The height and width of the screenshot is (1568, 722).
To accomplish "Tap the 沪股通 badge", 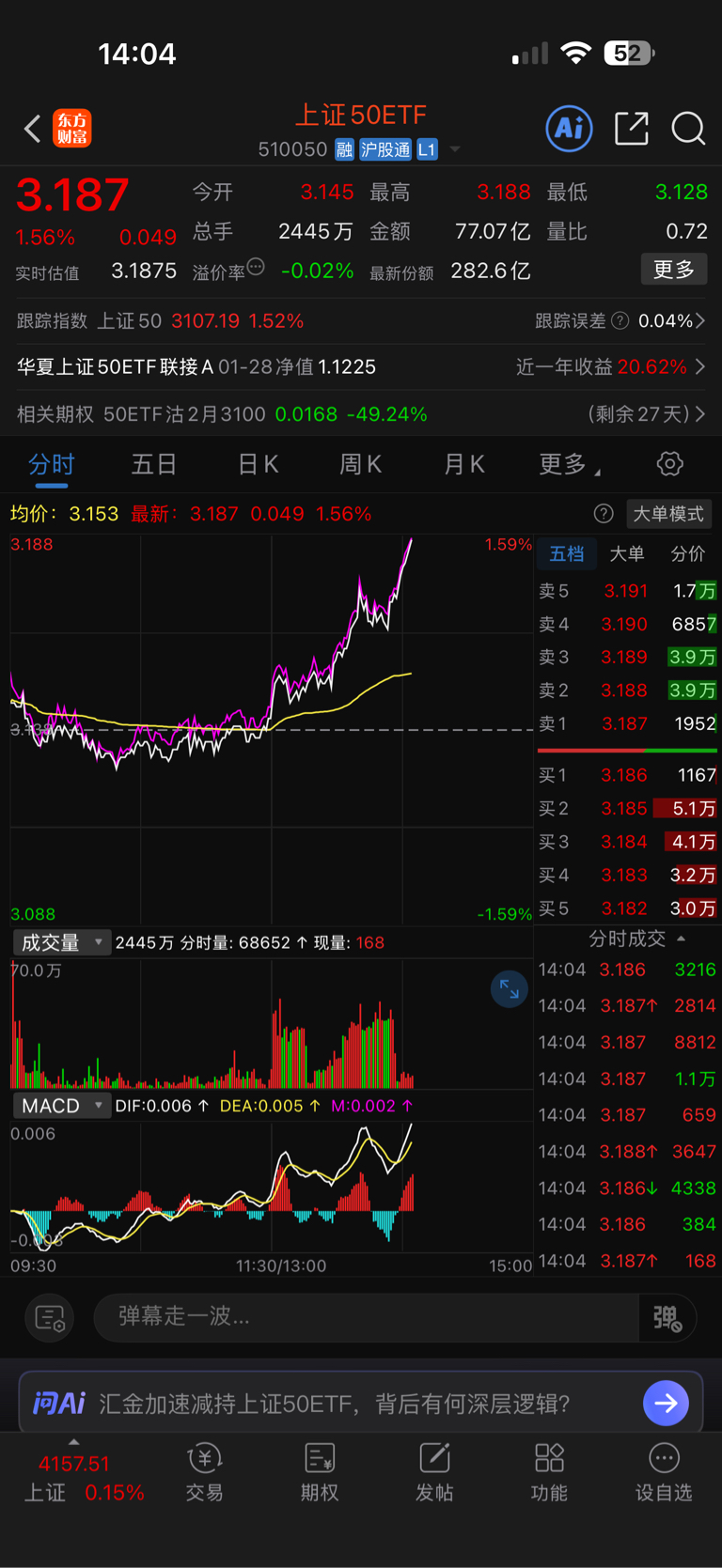I will (385, 149).
